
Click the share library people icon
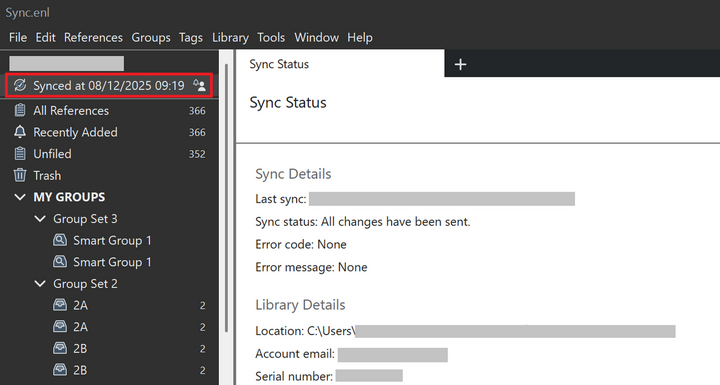coord(199,85)
